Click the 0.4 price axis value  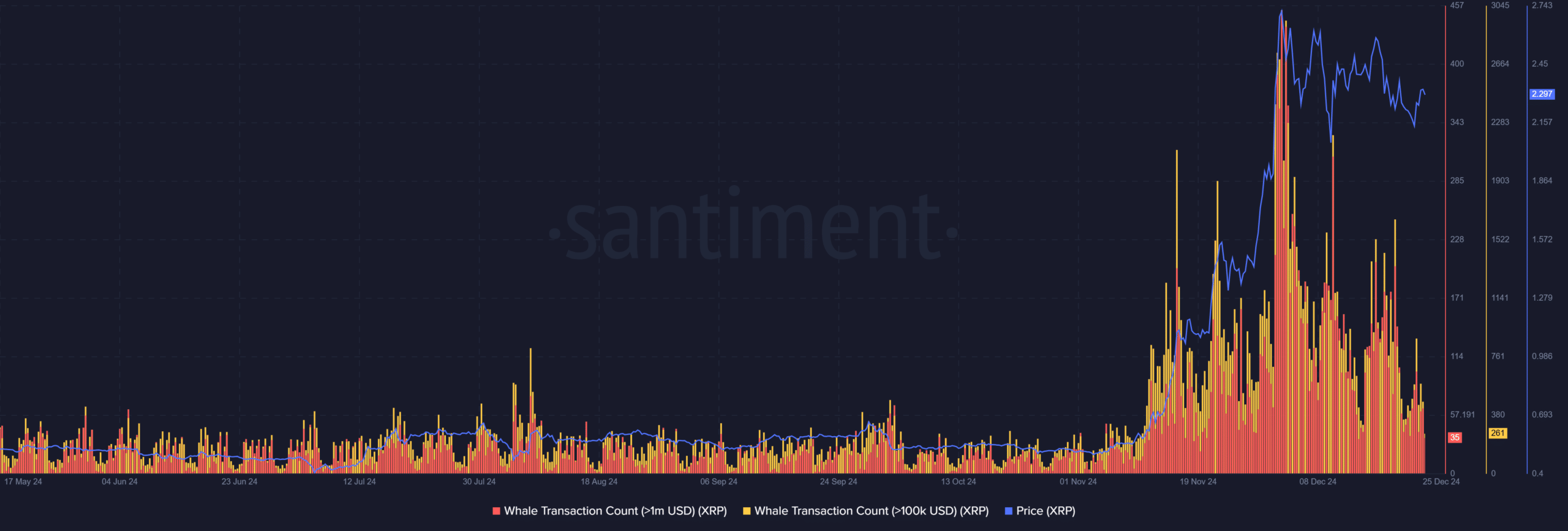pyautogui.click(x=1537, y=473)
